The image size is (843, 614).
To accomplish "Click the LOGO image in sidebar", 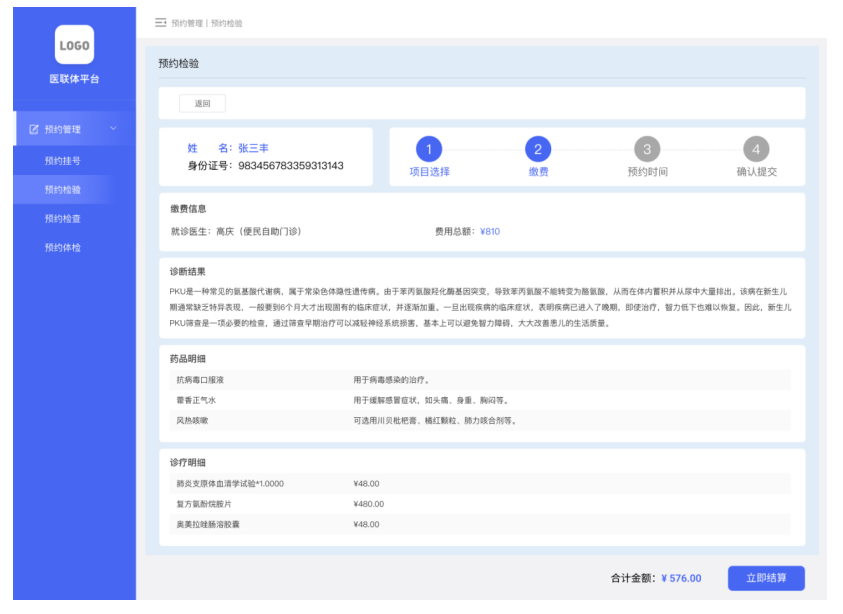I will [74, 45].
